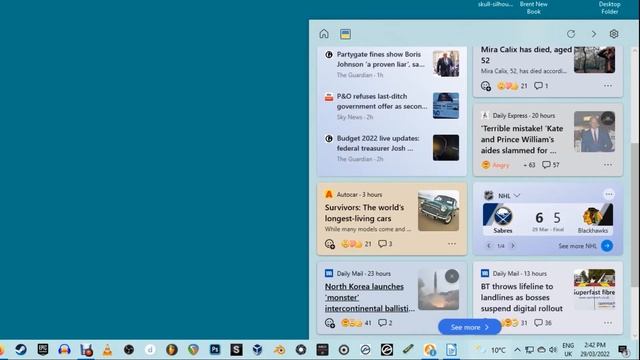Click the Budget 2022 story thumbnail

pyautogui.click(x=446, y=147)
